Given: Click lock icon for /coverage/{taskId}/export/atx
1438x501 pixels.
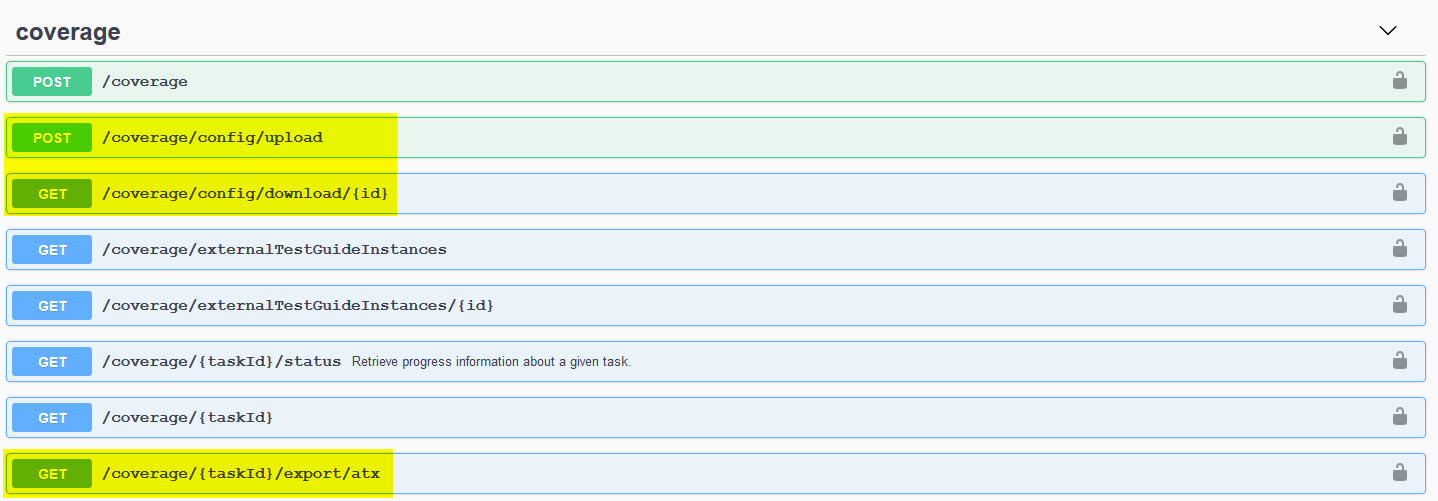Looking at the screenshot, I should point(1400,473).
